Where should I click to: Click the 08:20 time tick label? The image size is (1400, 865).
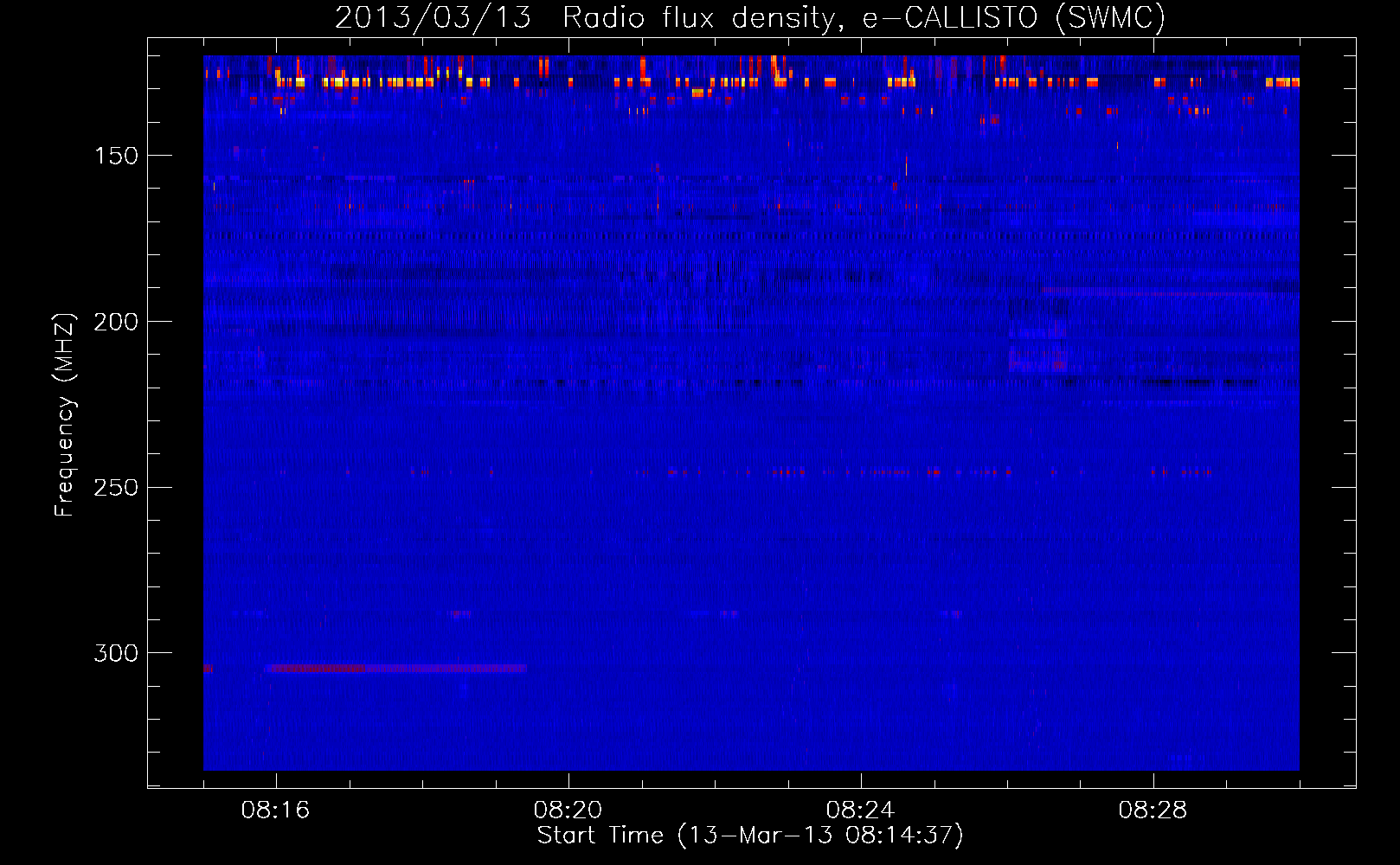[x=568, y=811]
